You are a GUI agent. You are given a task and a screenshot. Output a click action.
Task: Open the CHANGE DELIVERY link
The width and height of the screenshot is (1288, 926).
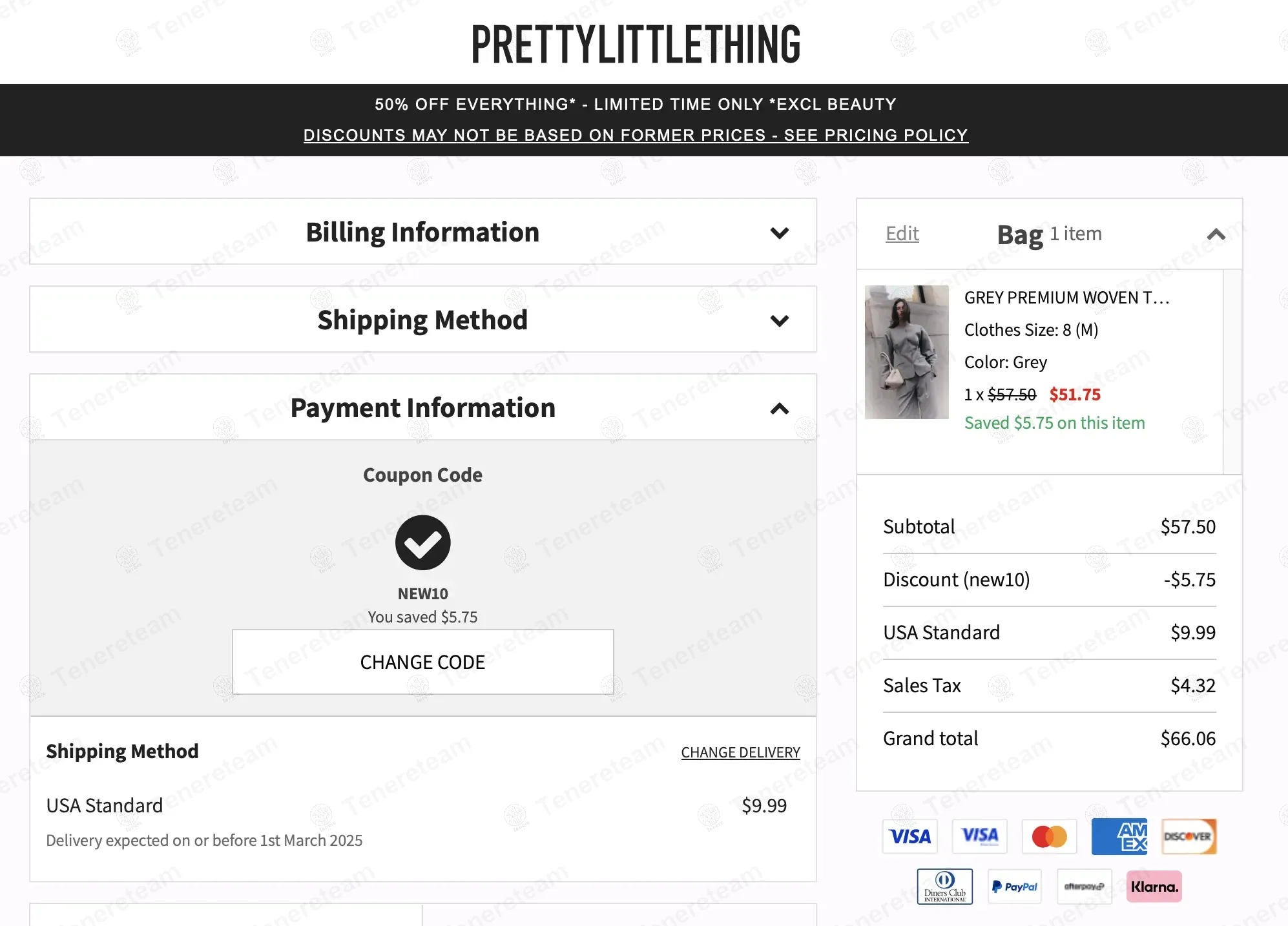[x=740, y=752]
